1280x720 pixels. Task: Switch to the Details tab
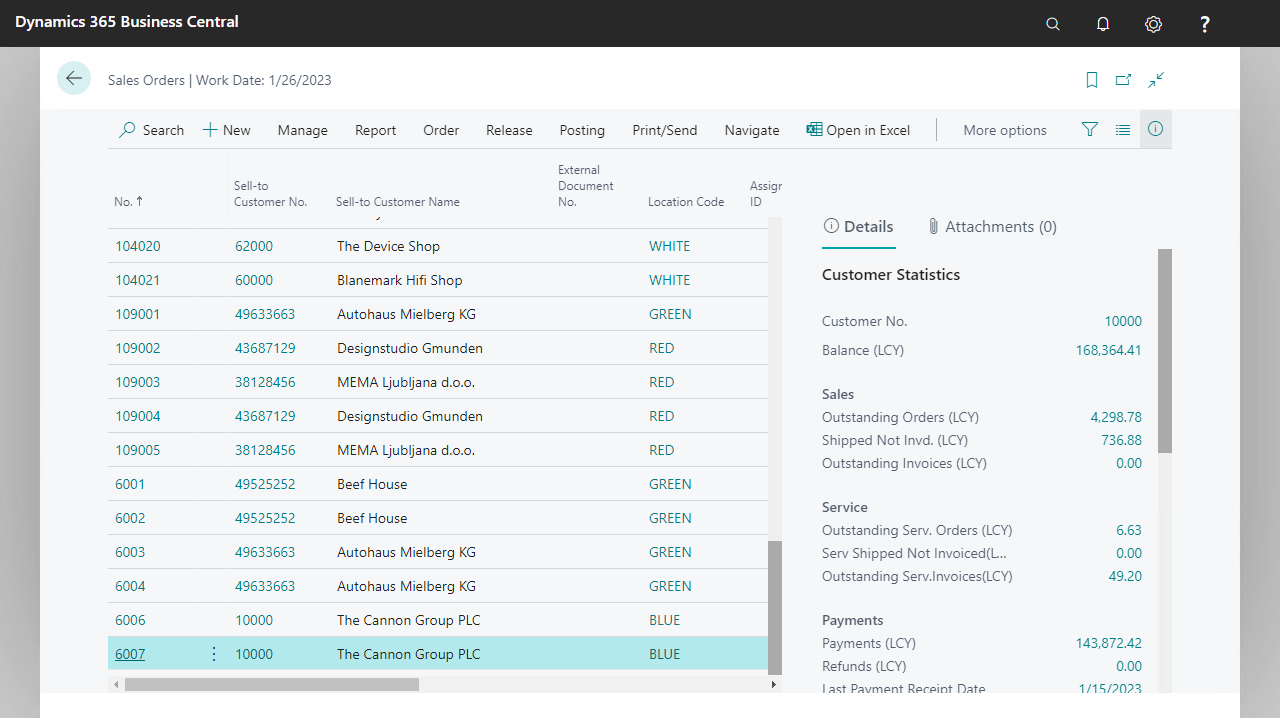[x=858, y=227]
